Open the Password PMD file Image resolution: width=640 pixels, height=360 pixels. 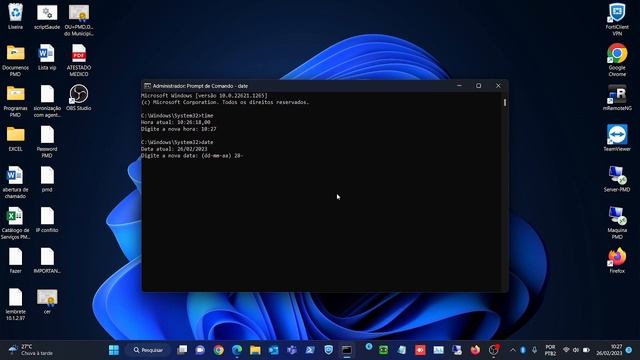pos(47,142)
